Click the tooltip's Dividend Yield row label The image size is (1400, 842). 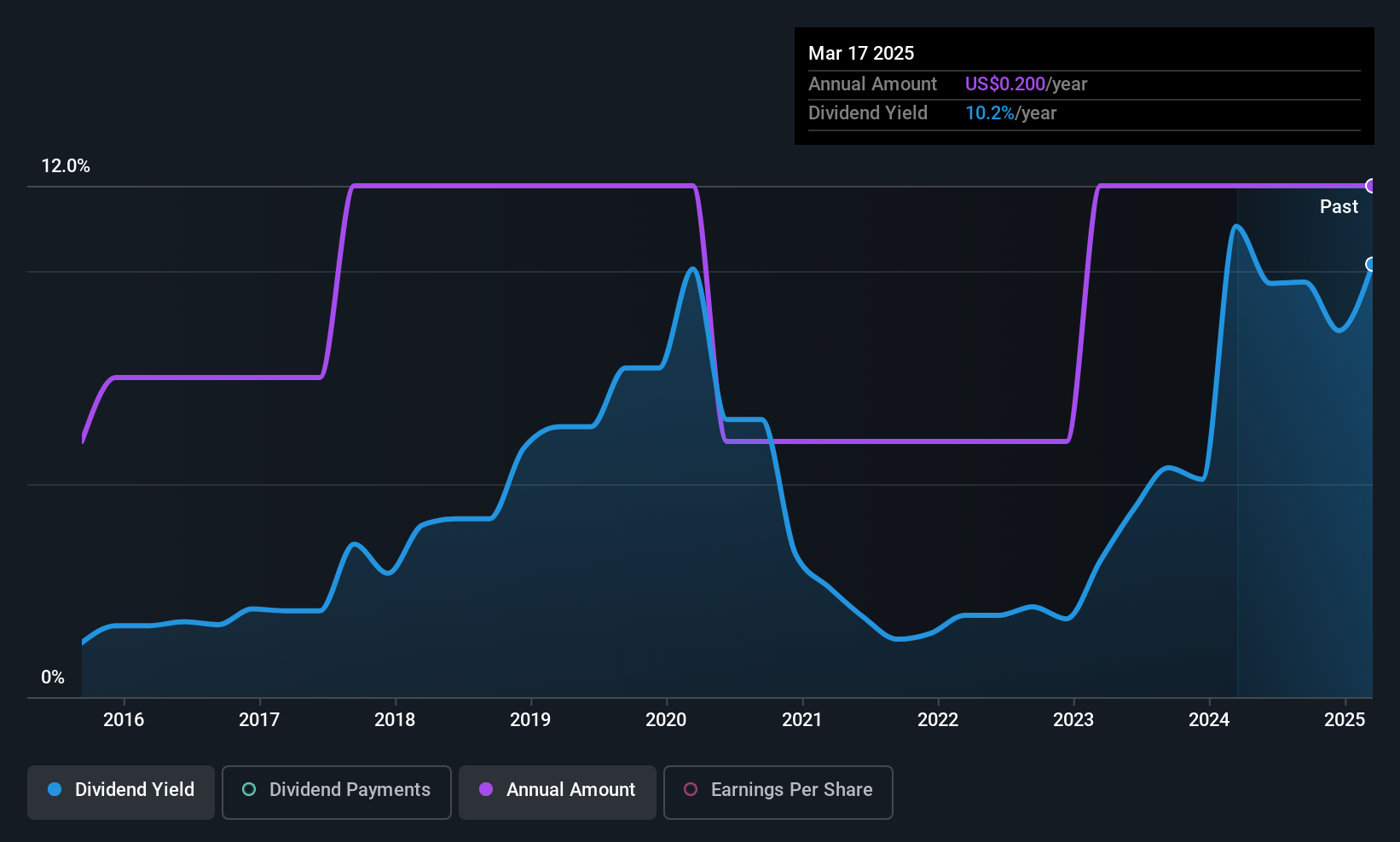point(868,112)
